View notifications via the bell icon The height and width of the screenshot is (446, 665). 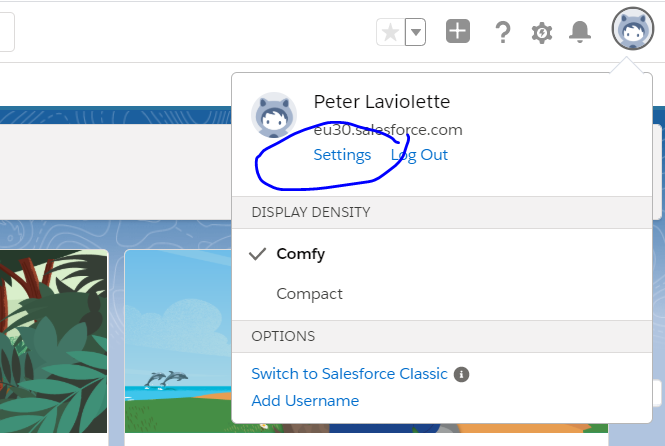580,32
